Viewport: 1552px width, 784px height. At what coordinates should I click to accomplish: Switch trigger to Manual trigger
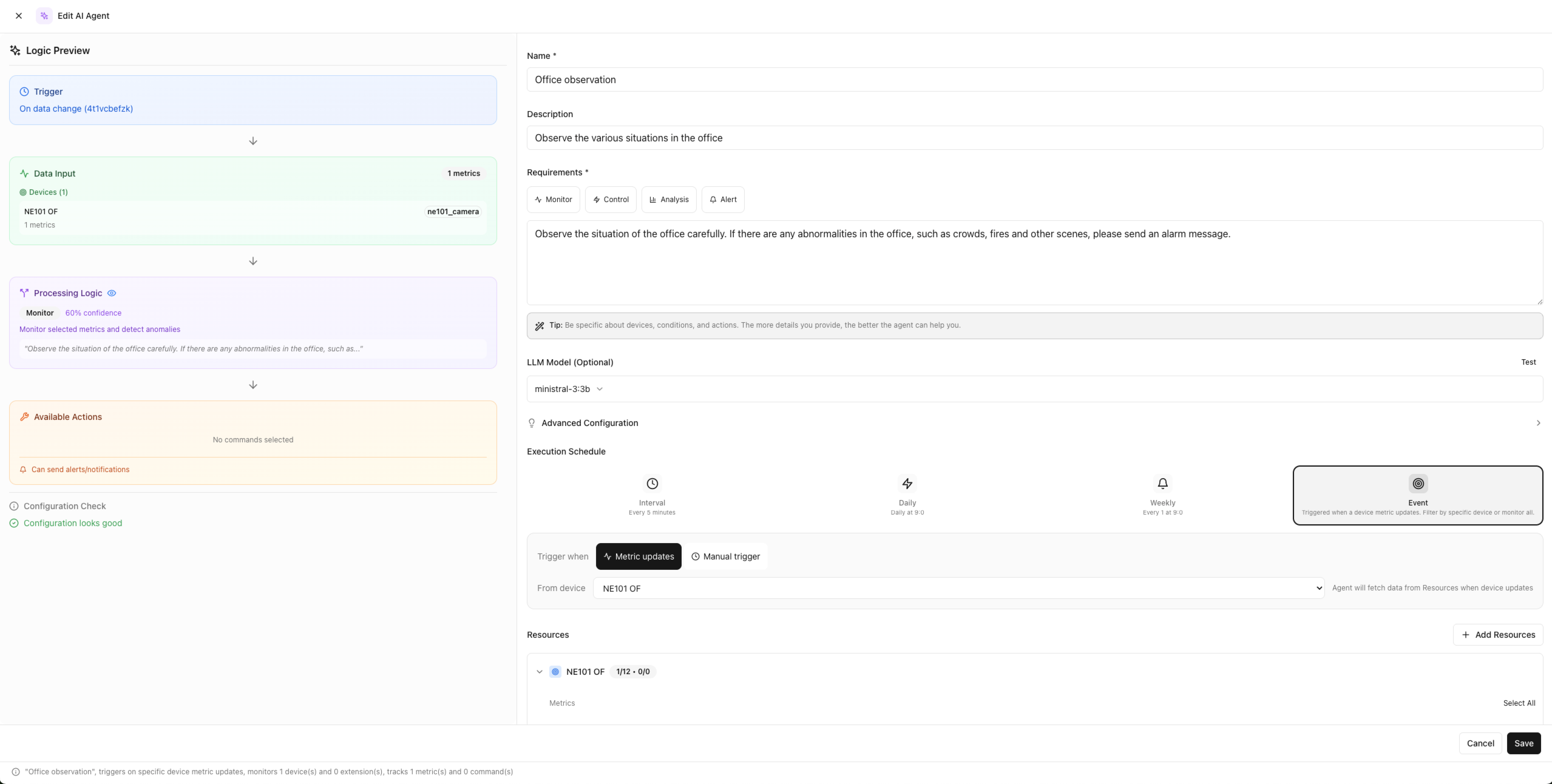pos(725,556)
